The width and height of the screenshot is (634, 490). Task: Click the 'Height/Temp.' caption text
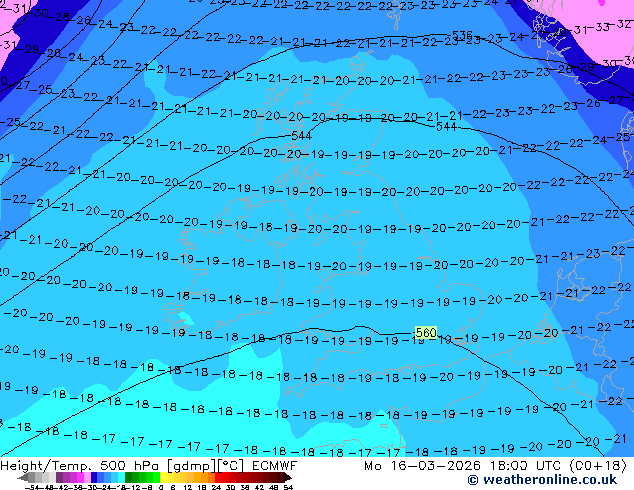[45, 466]
